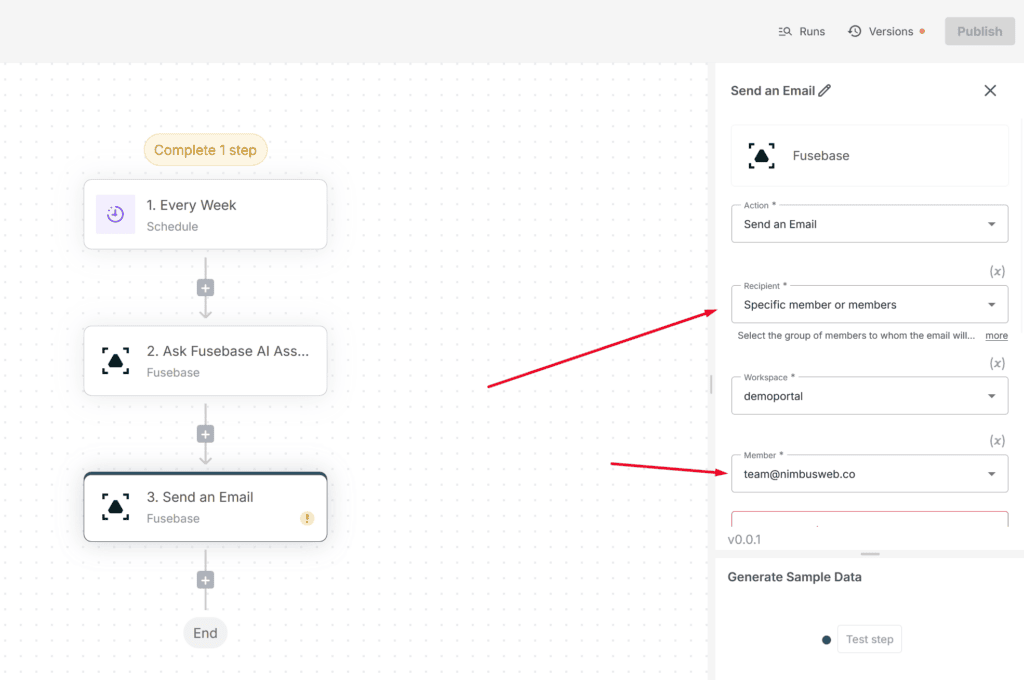Select the Ask Fusebase AI Assistant step
This screenshot has width=1024, height=680.
click(205, 361)
